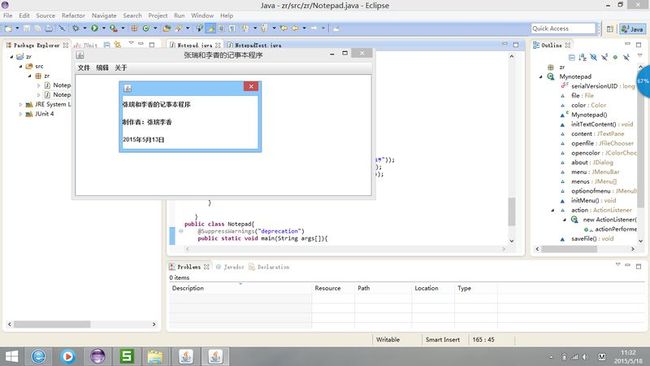Click the New Java Package icon
The image size is (650, 366).
click(134, 28)
